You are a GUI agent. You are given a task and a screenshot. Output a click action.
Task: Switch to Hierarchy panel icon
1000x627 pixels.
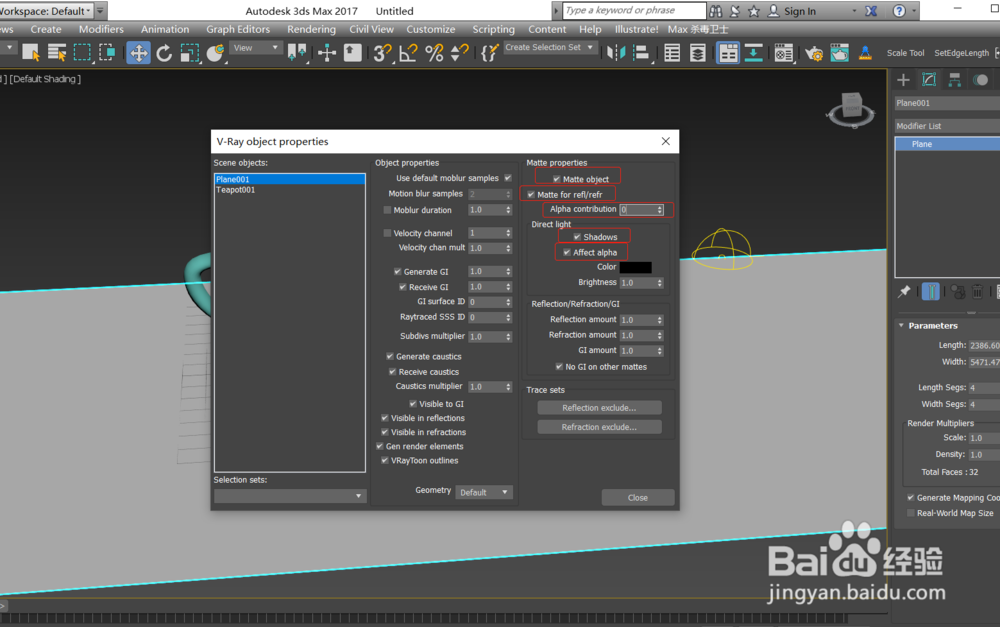[955, 80]
